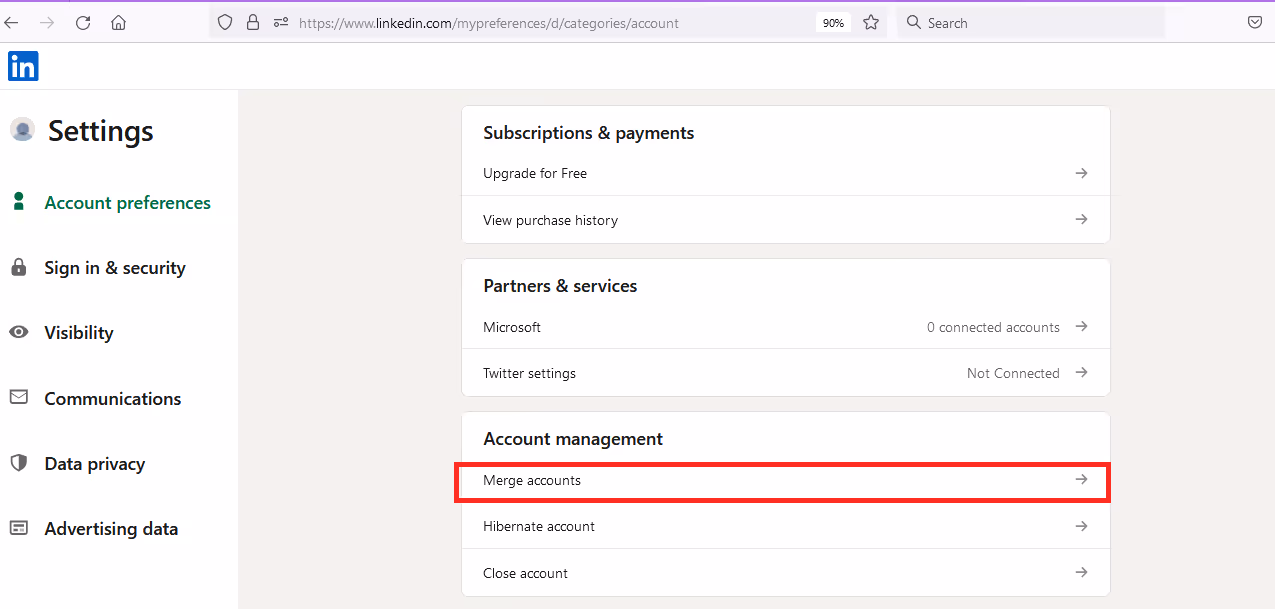Click the Sign in & security lock icon
This screenshot has height=609, width=1275.
18,267
